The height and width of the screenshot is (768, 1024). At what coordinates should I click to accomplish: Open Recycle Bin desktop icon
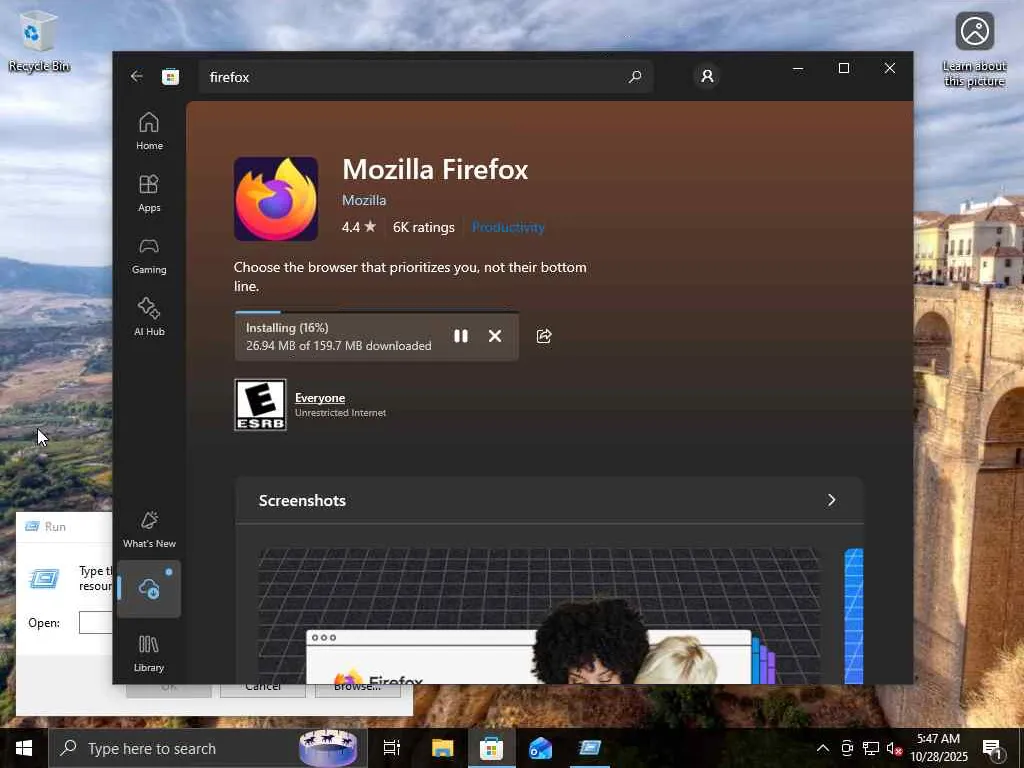coord(39,40)
